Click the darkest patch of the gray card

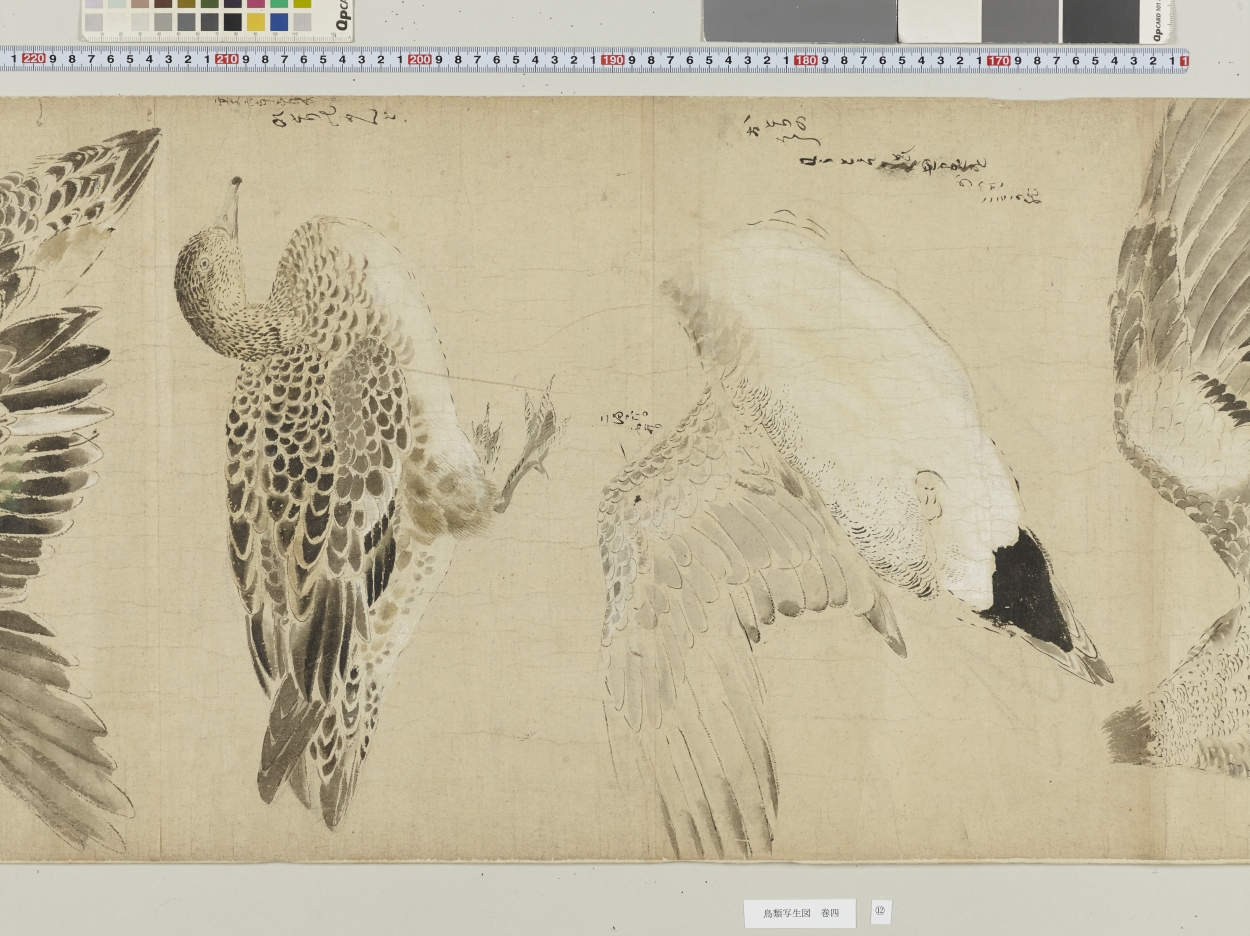pos(1101,21)
